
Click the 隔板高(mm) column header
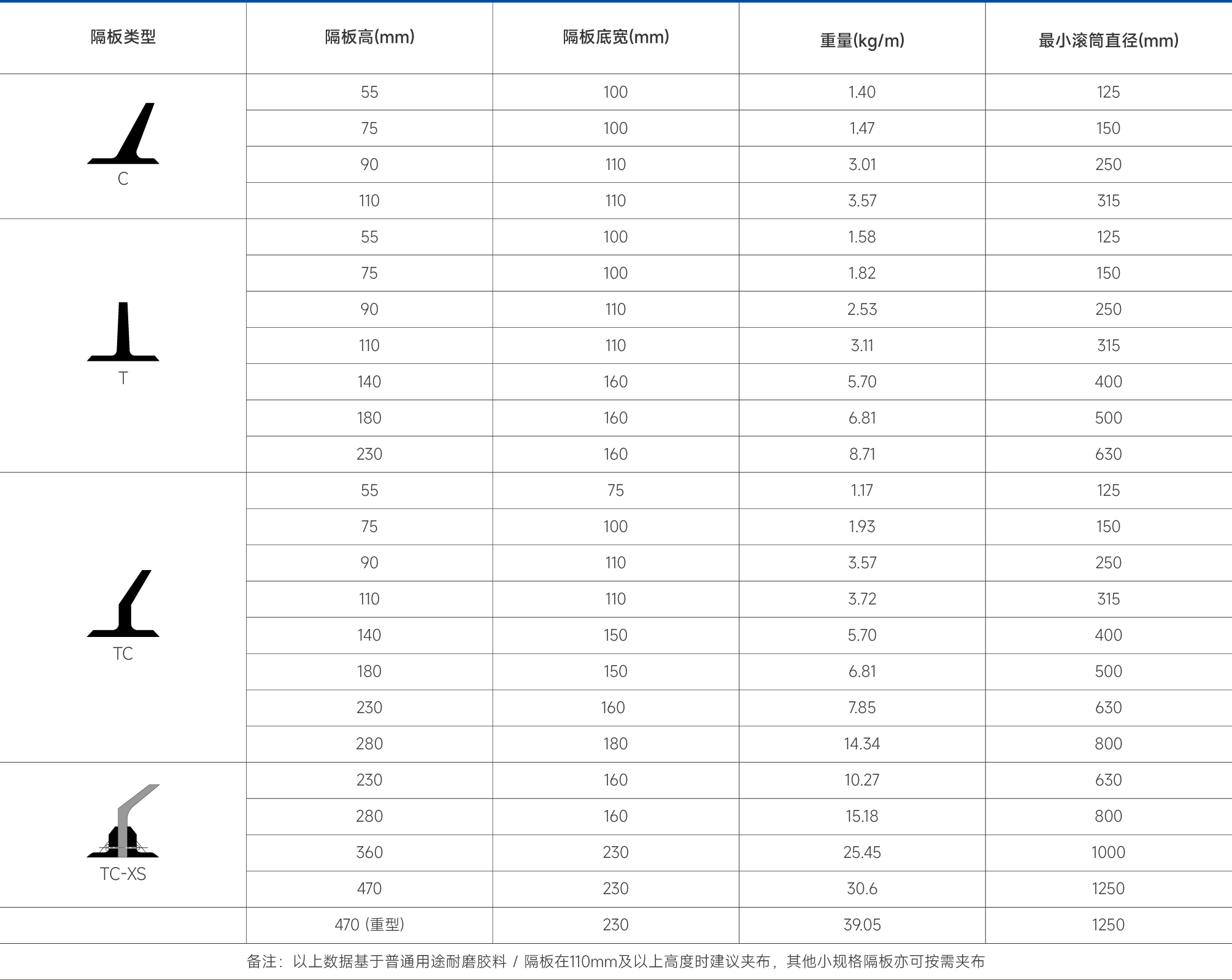[x=369, y=37]
